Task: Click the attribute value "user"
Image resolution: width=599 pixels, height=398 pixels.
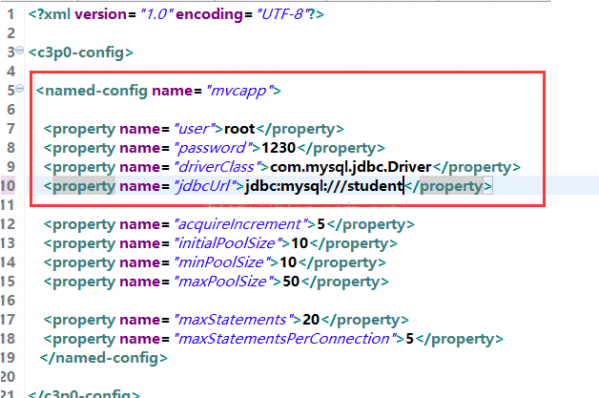Action: [194, 129]
